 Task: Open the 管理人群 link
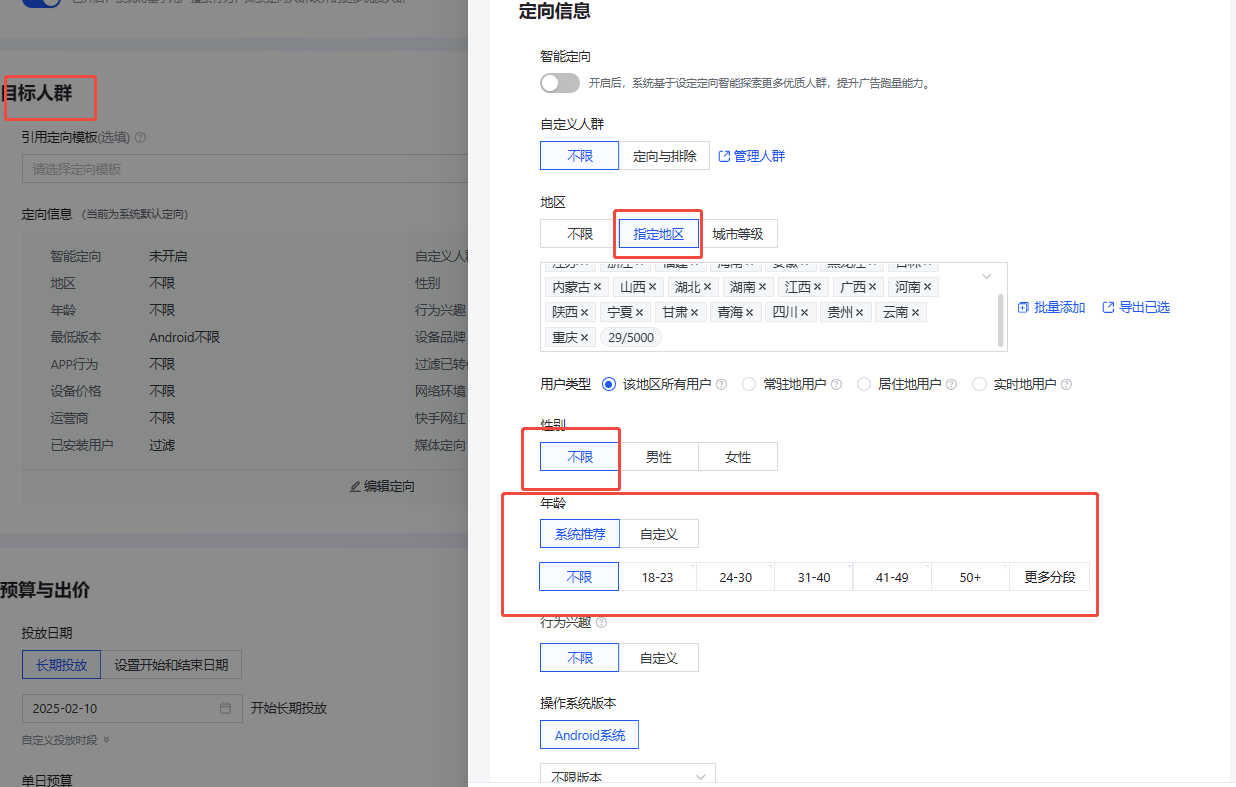752,156
